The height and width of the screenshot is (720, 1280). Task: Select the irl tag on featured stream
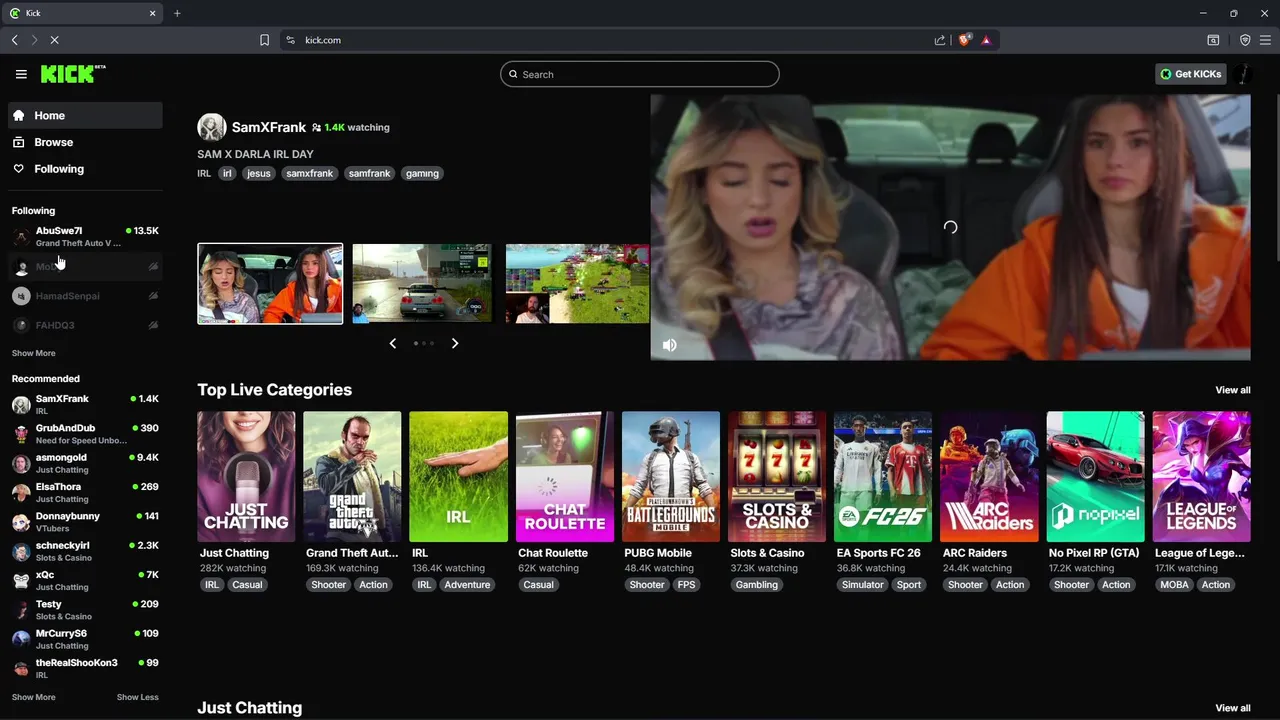(x=227, y=173)
